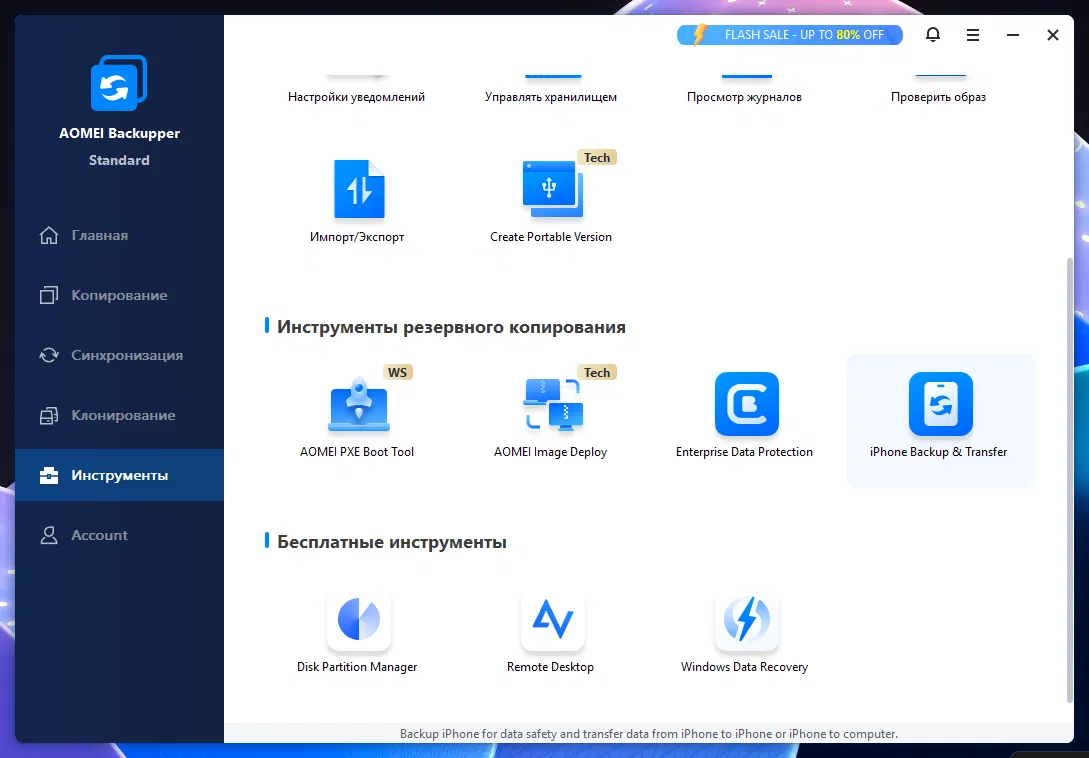Minimize the AOMEI Backupper window
This screenshot has height=758, width=1089.
click(1013, 35)
